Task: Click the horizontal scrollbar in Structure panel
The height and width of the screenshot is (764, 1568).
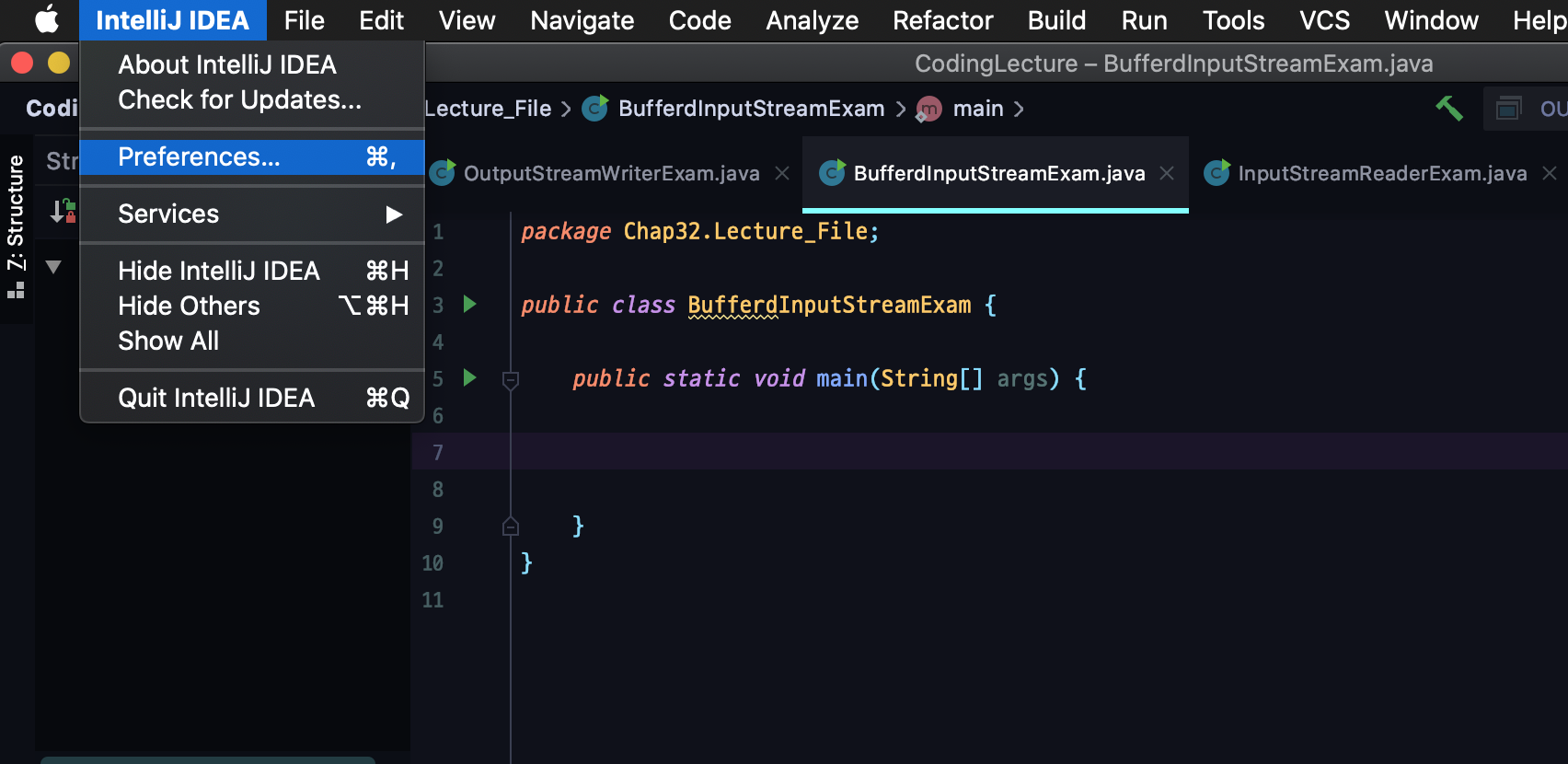Action: (208, 759)
